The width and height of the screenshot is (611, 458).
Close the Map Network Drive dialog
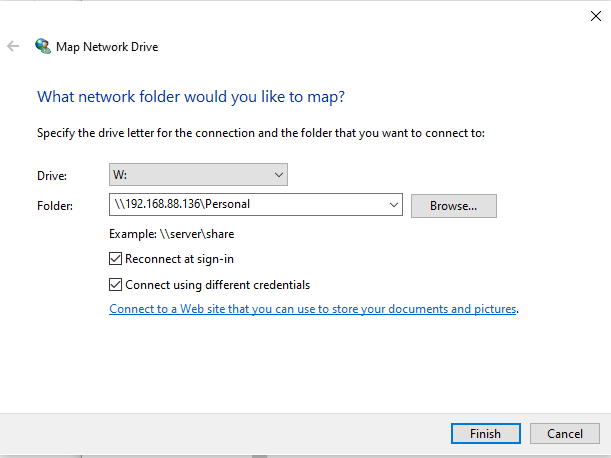(595, 16)
